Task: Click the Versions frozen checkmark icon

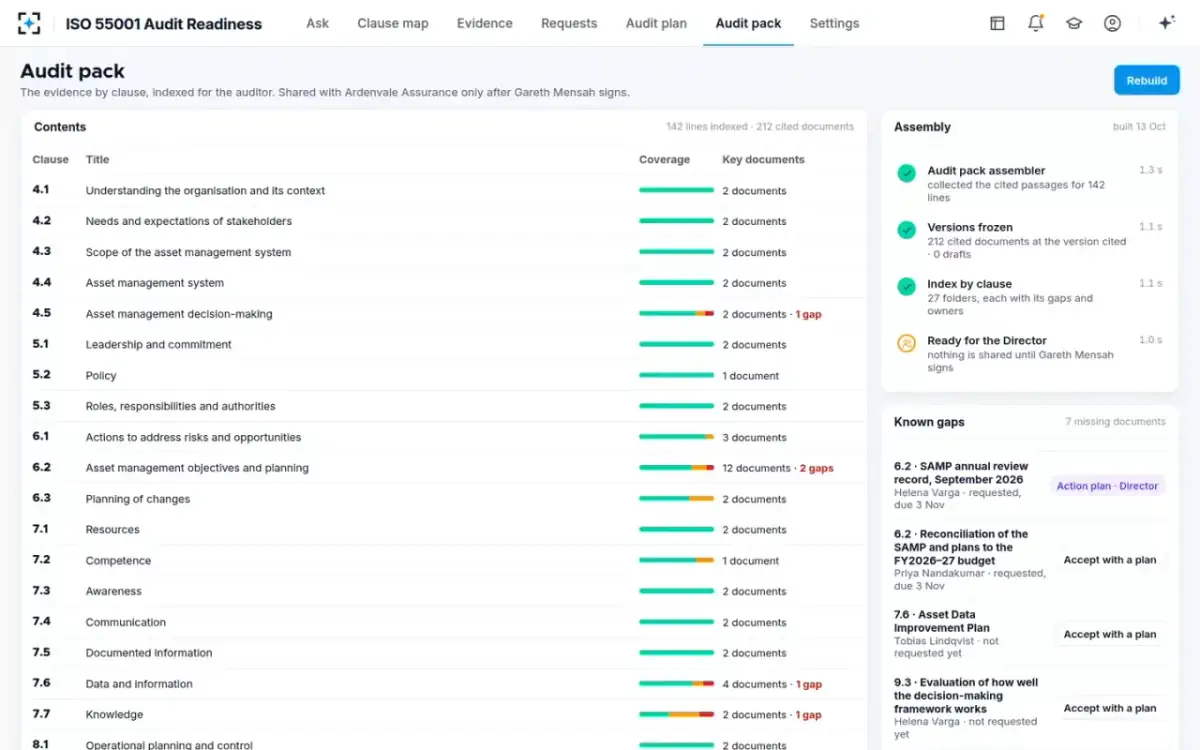Action: click(x=906, y=230)
